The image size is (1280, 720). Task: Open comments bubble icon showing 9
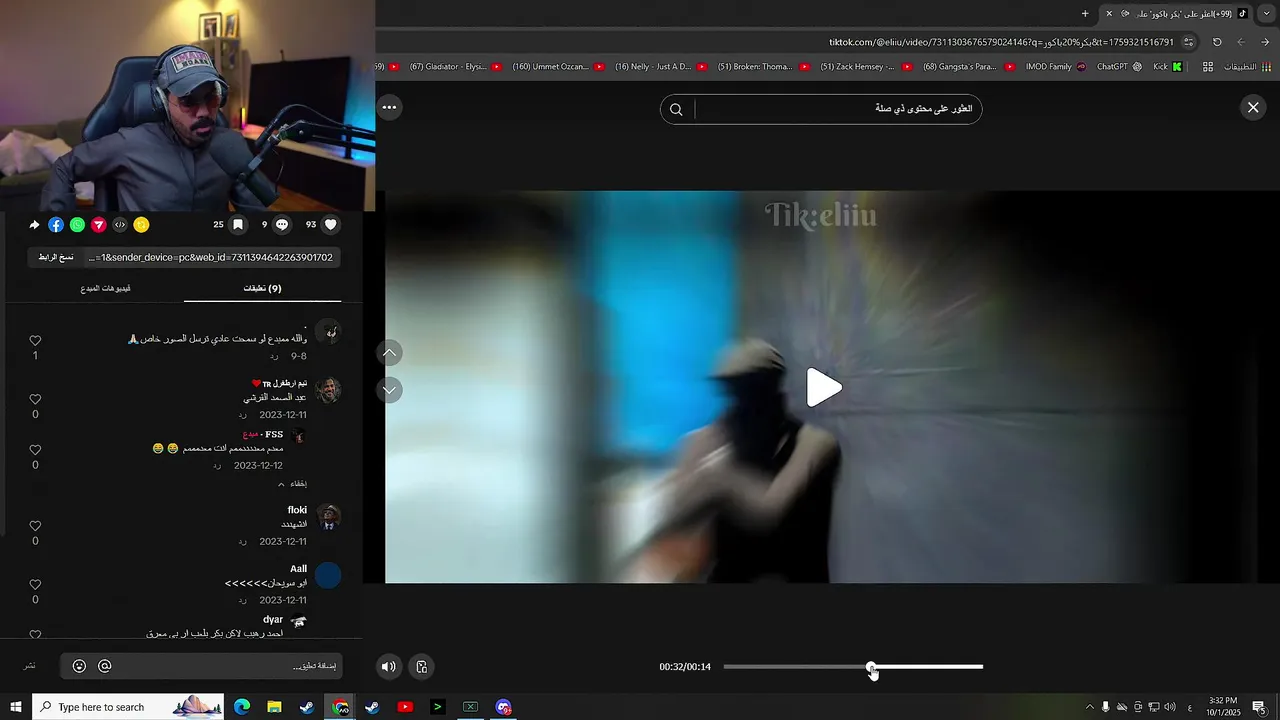282,225
